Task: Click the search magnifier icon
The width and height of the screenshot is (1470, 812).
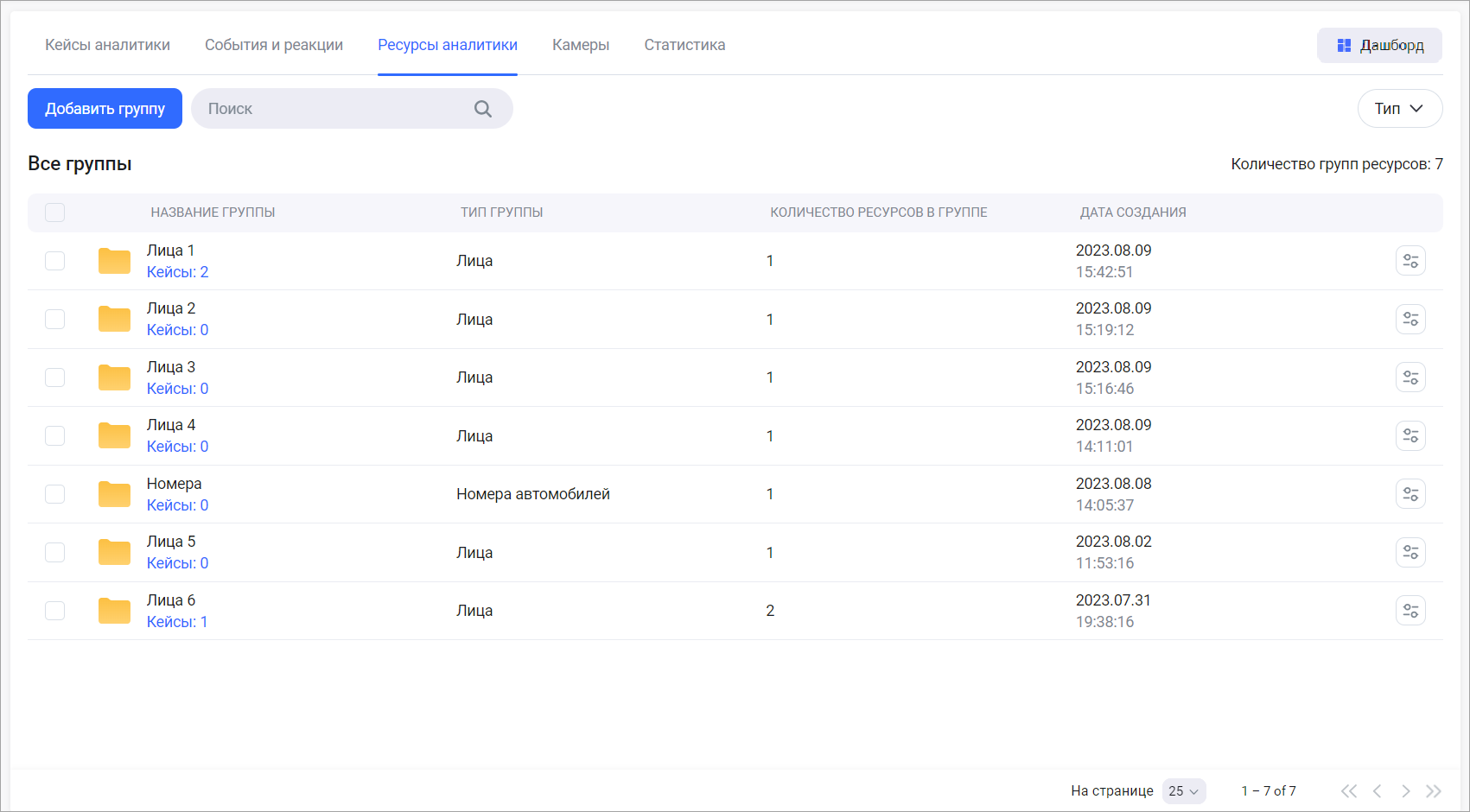Action: [x=483, y=109]
